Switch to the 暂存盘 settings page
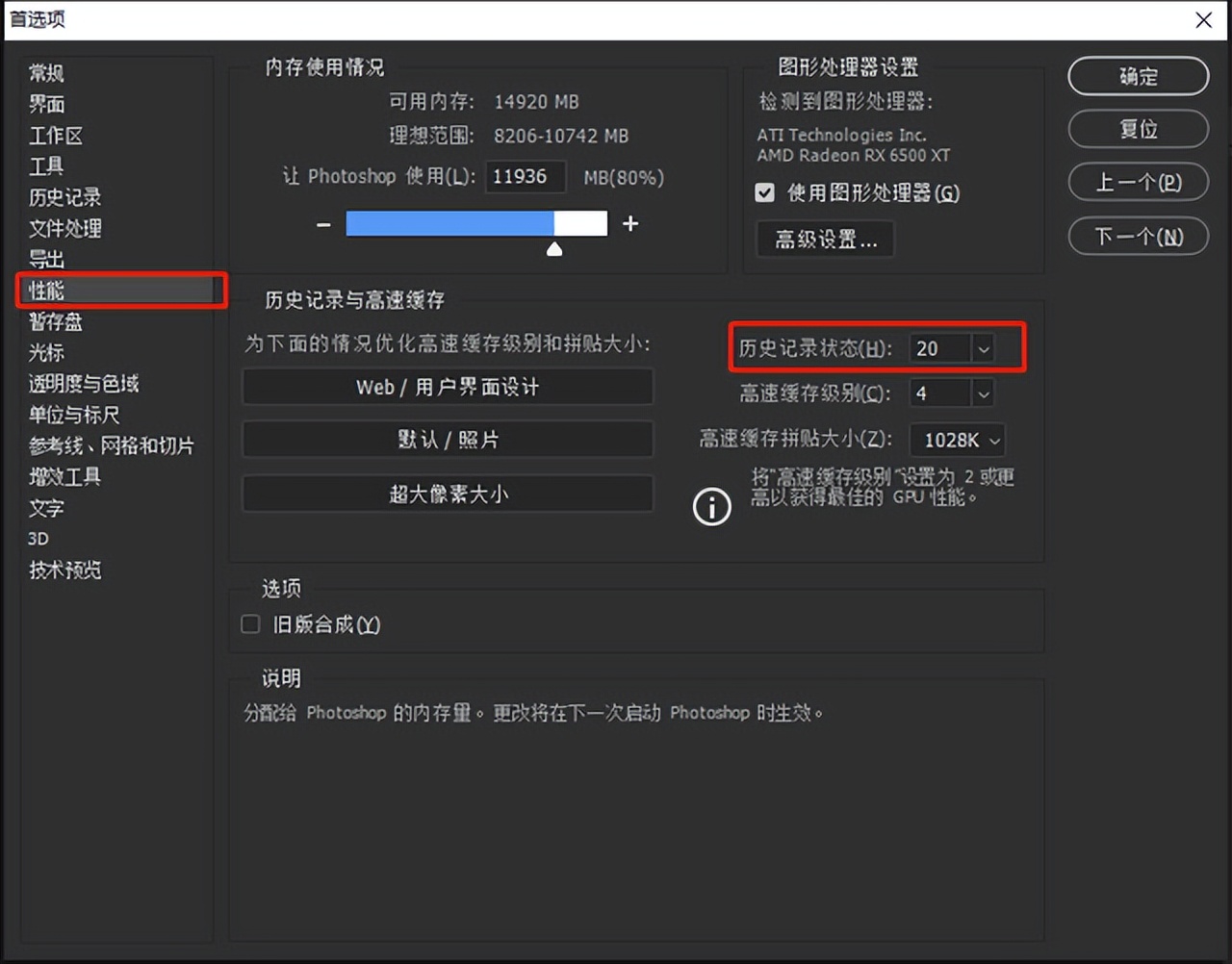1232x964 pixels. click(55, 322)
